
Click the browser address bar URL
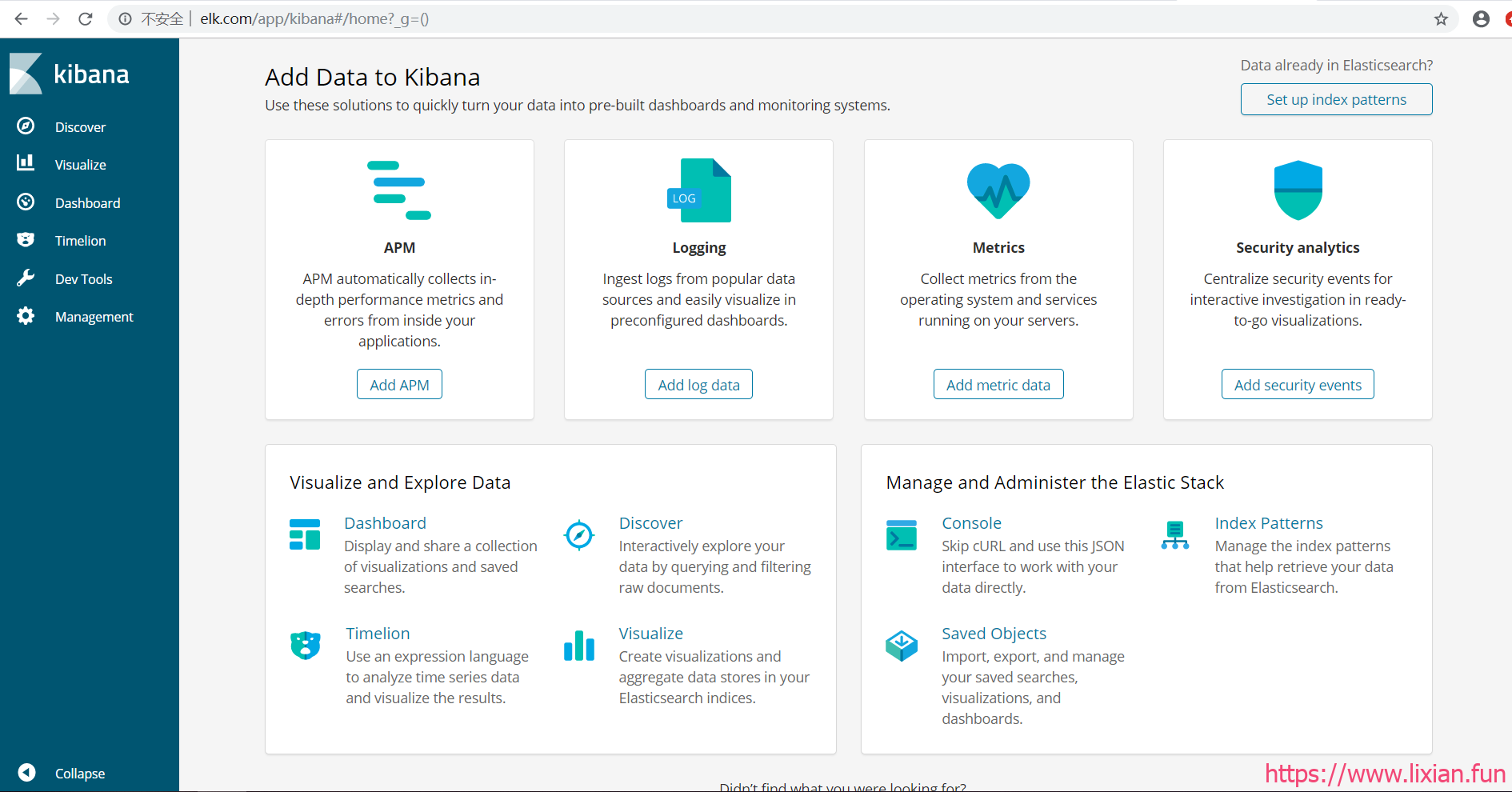point(314,19)
